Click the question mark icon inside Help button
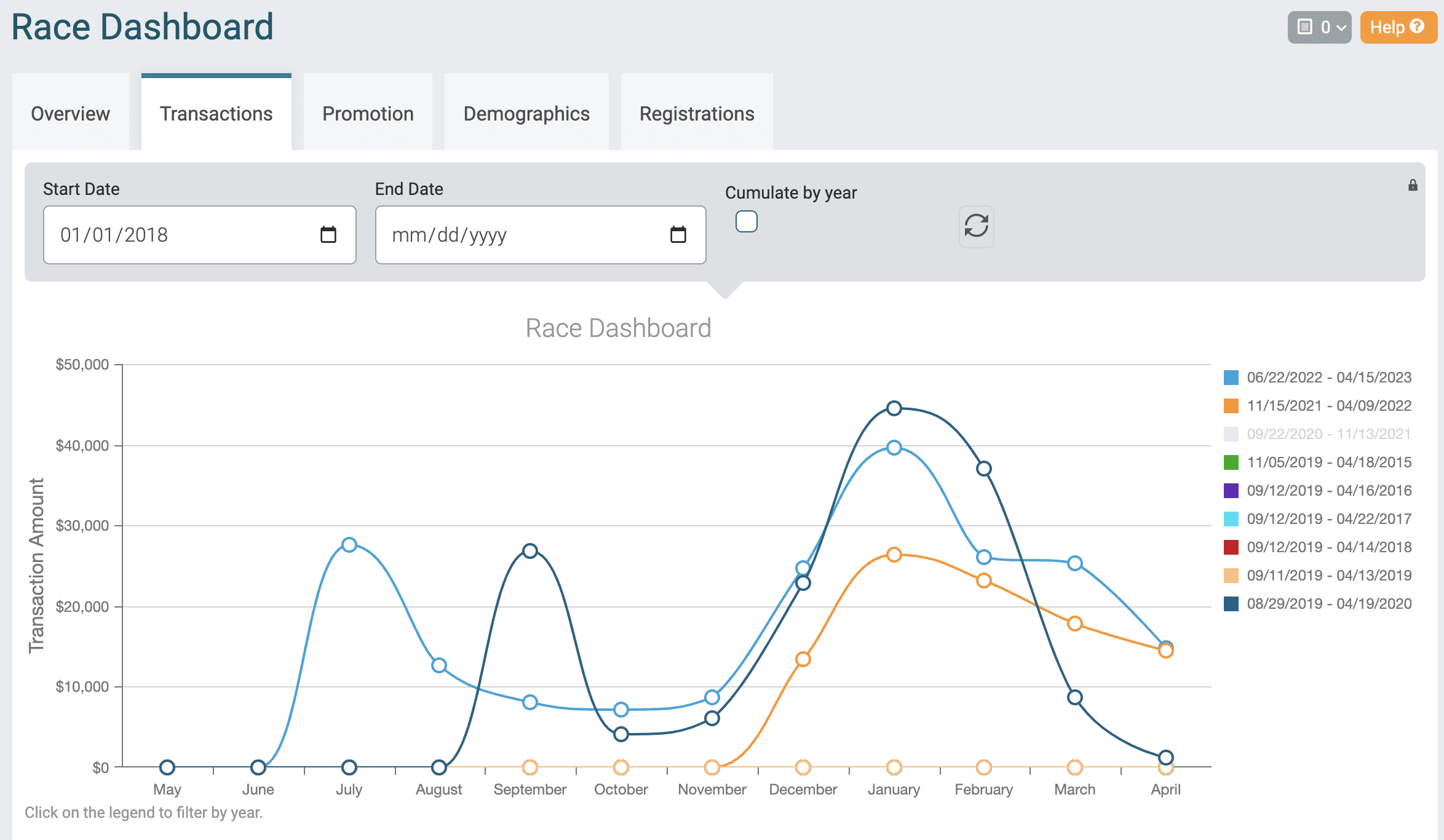The image size is (1444, 840). pyautogui.click(x=1418, y=26)
